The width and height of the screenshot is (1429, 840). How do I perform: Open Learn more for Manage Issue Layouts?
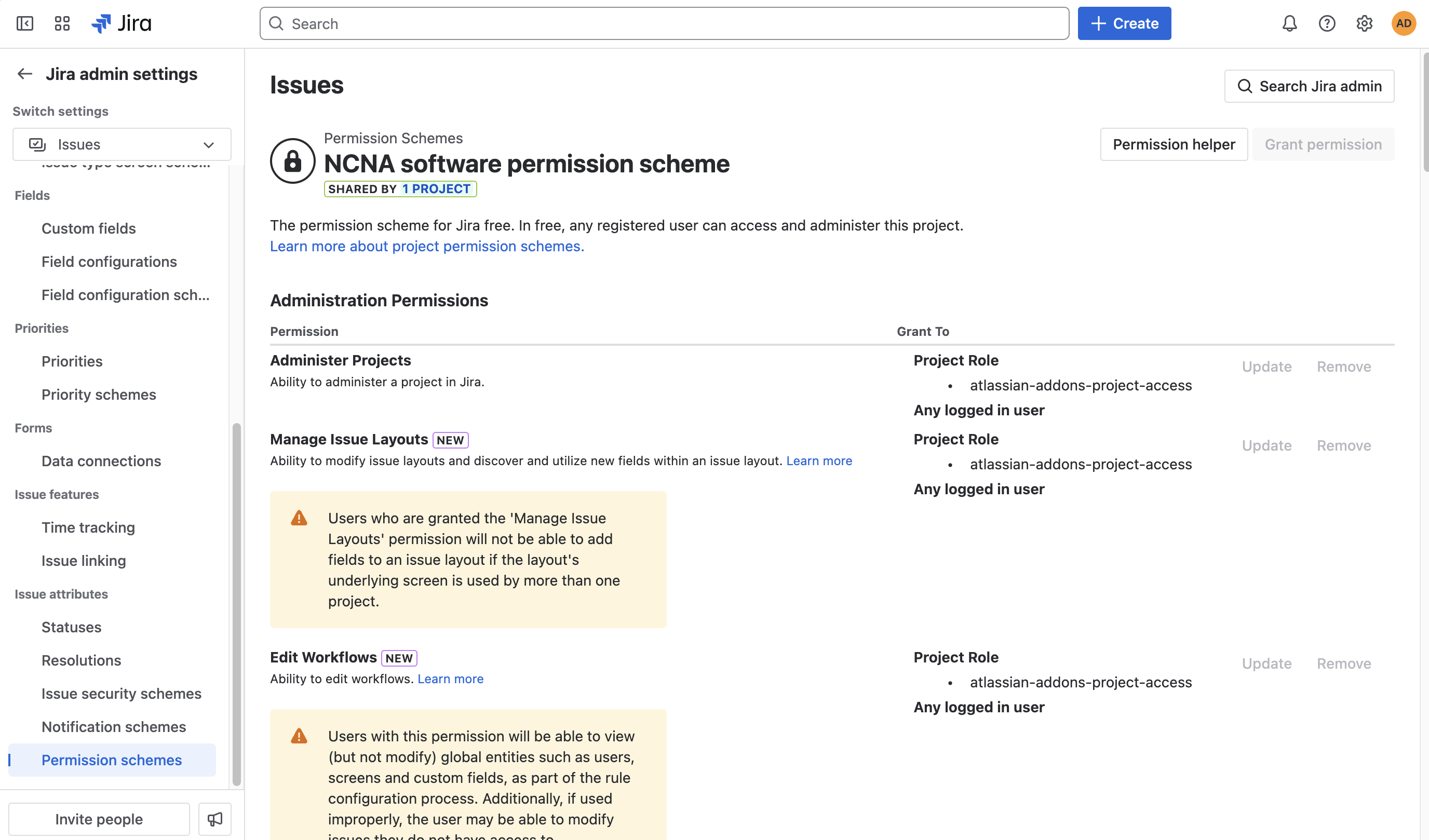pos(819,461)
